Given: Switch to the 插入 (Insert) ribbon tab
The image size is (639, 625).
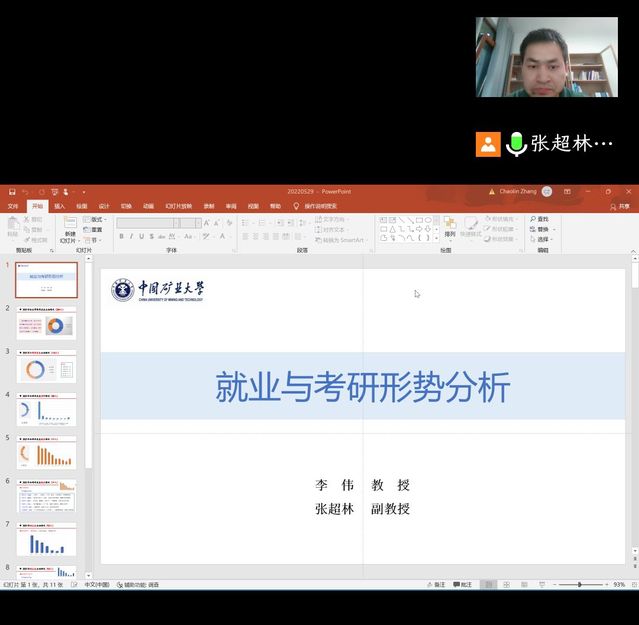Looking at the screenshot, I should 60,206.
